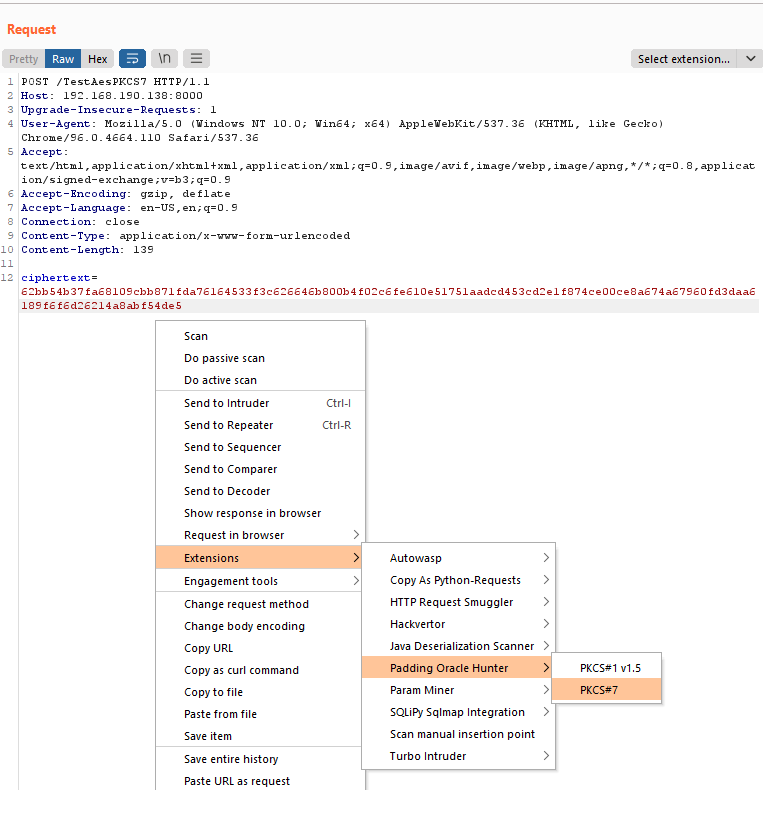
Task: Choose Do passive scan
Action: point(260,358)
